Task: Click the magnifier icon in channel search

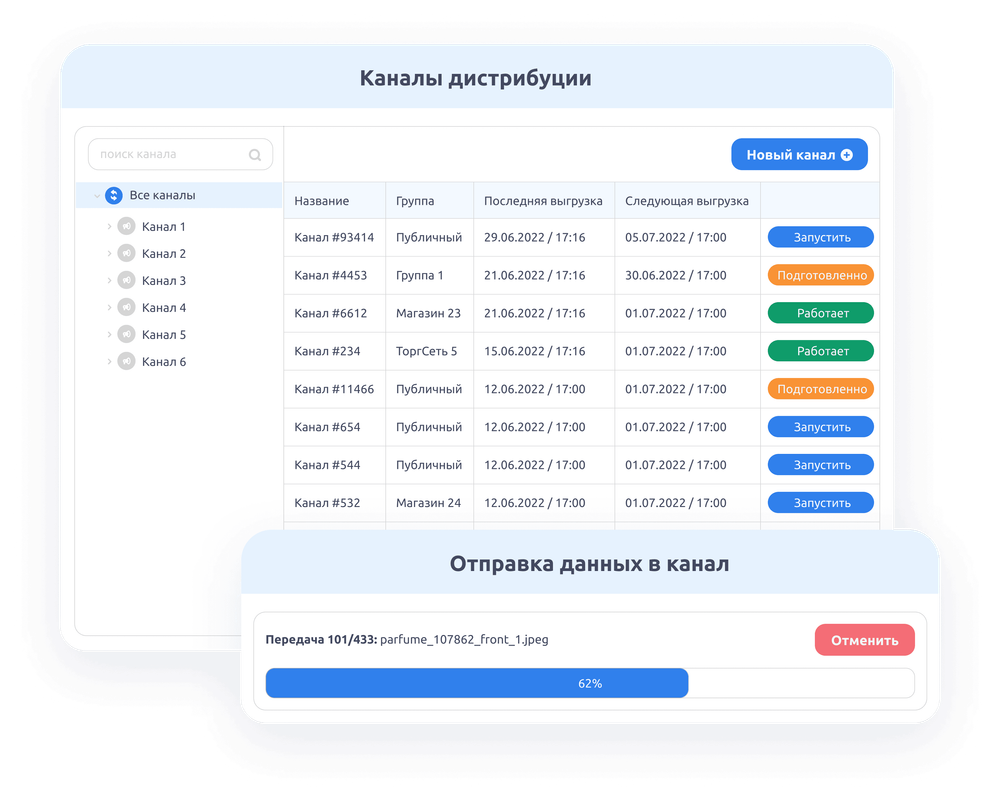Action: [x=255, y=155]
